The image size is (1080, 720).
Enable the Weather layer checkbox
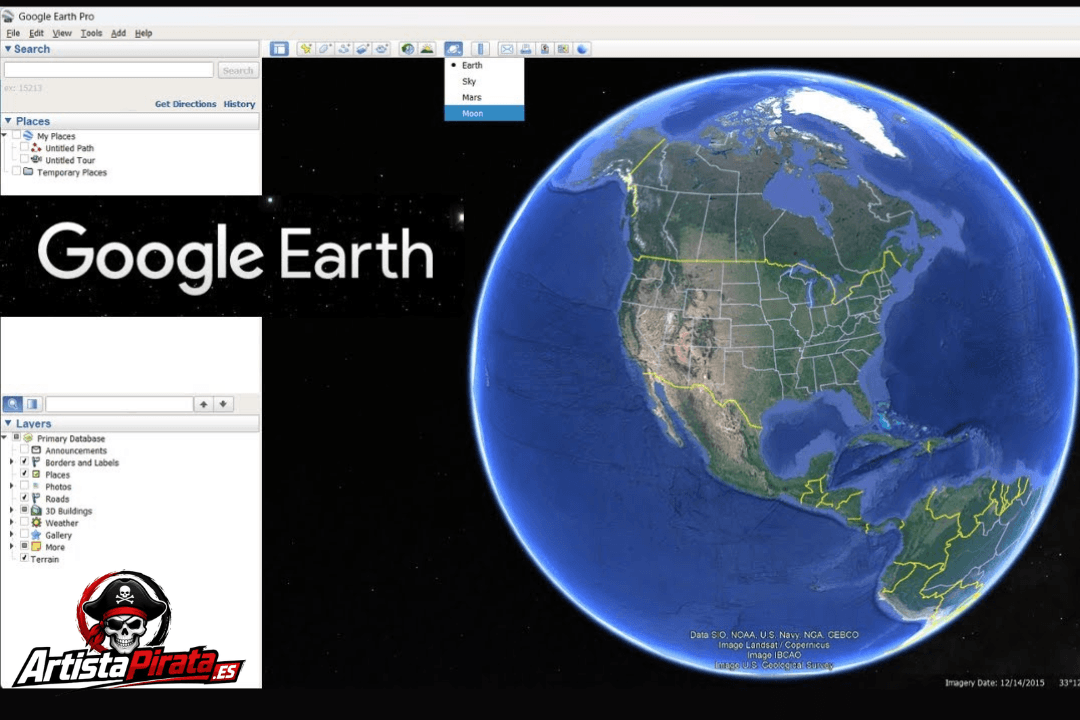24,522
